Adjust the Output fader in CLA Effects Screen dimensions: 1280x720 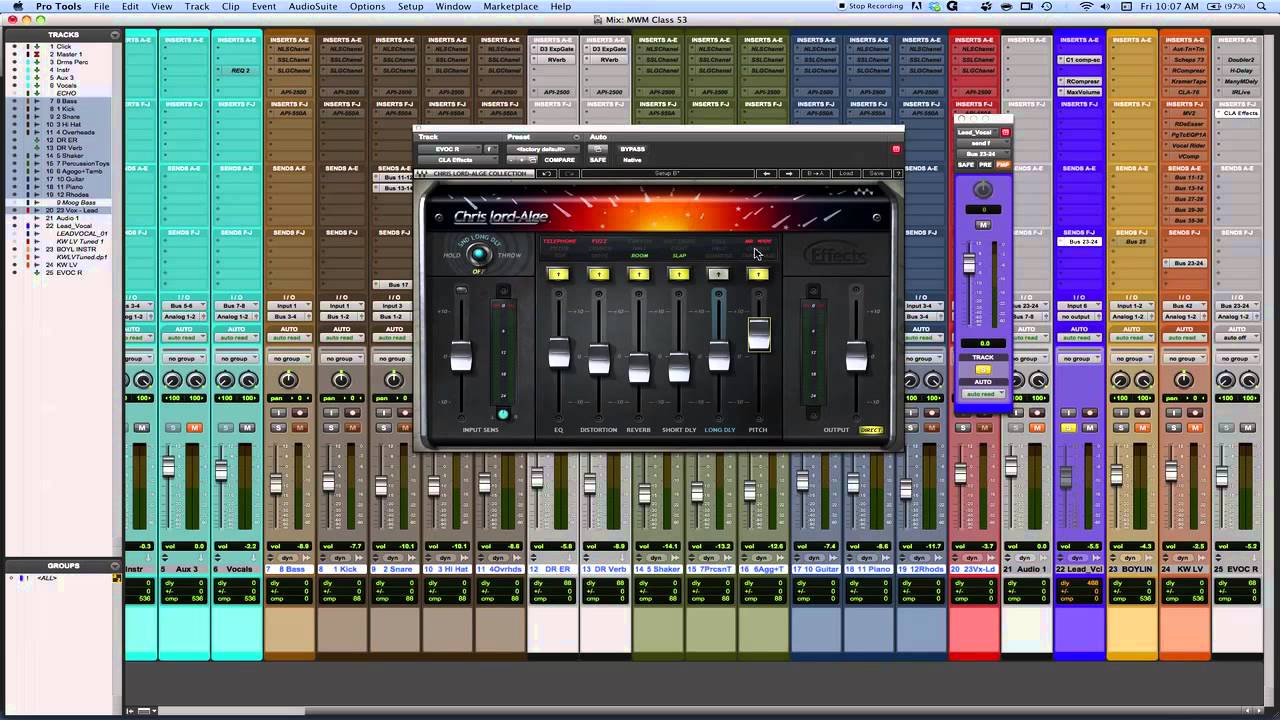point(856,356)
